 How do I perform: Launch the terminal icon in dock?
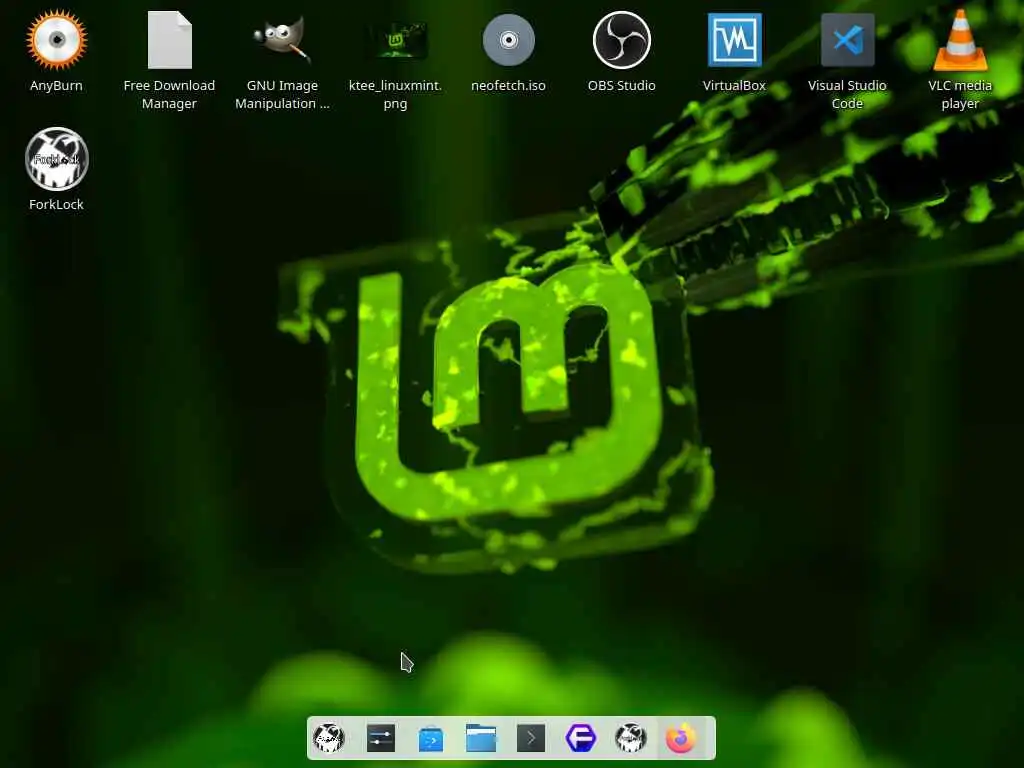pos(531,739)
